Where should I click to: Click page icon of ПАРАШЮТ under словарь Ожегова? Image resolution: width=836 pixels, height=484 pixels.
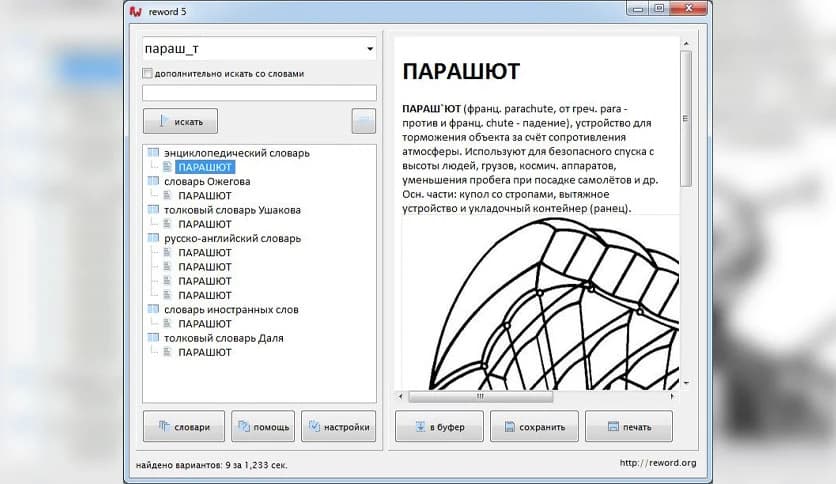point(167,195)
